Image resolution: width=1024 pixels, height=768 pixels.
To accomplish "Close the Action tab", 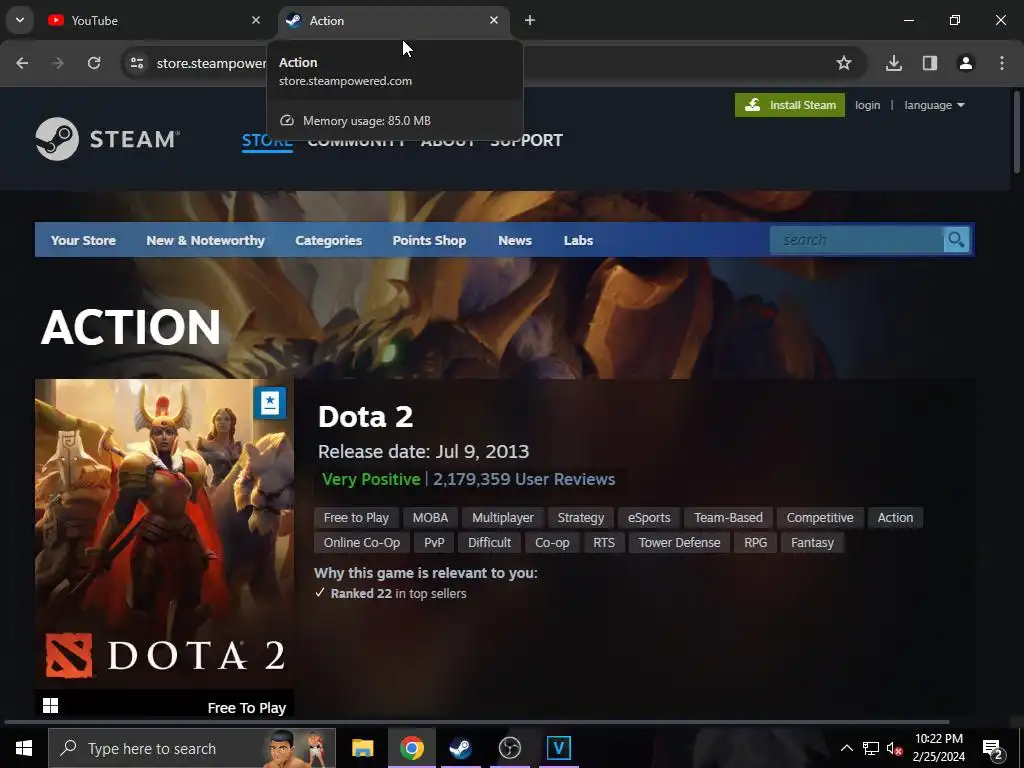I will [494, 20].
